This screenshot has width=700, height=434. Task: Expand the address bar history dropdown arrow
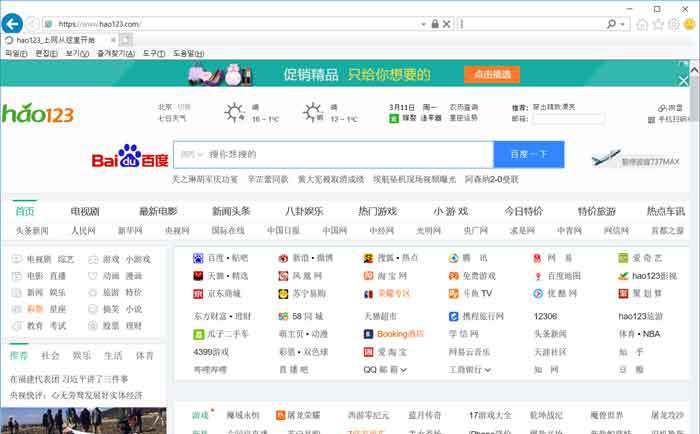pos(423,24)
